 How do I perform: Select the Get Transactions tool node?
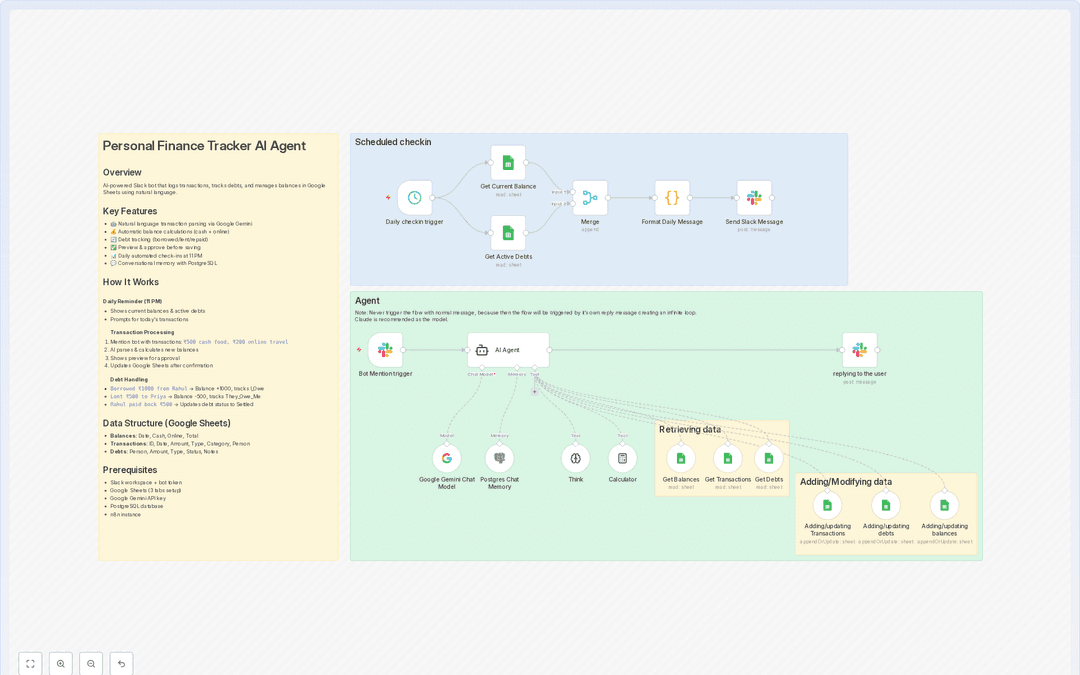coord(728,458)
